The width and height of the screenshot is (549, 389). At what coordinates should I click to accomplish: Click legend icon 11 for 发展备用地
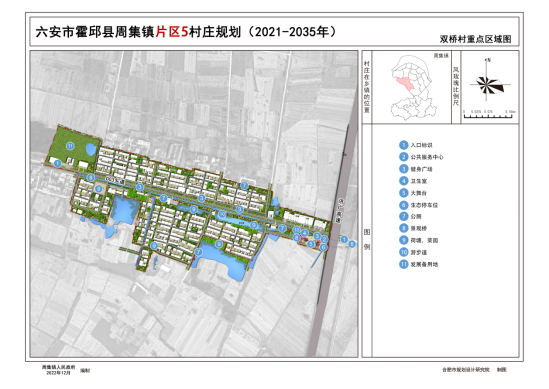point(404,264)
